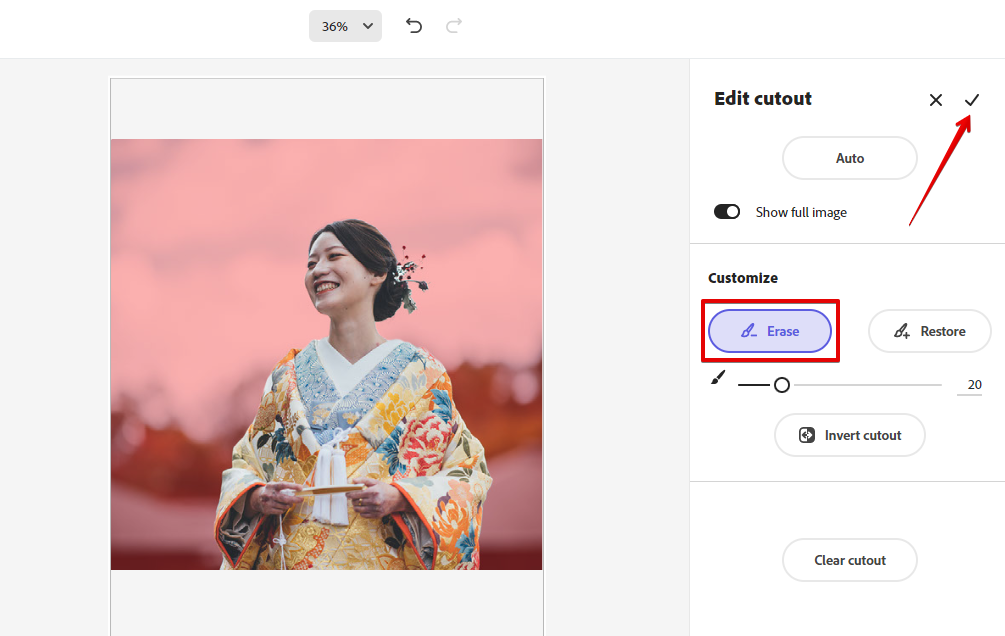1005x636 pixels.
Task: Toggle the Show full image switch
Action: pos(727,212)
